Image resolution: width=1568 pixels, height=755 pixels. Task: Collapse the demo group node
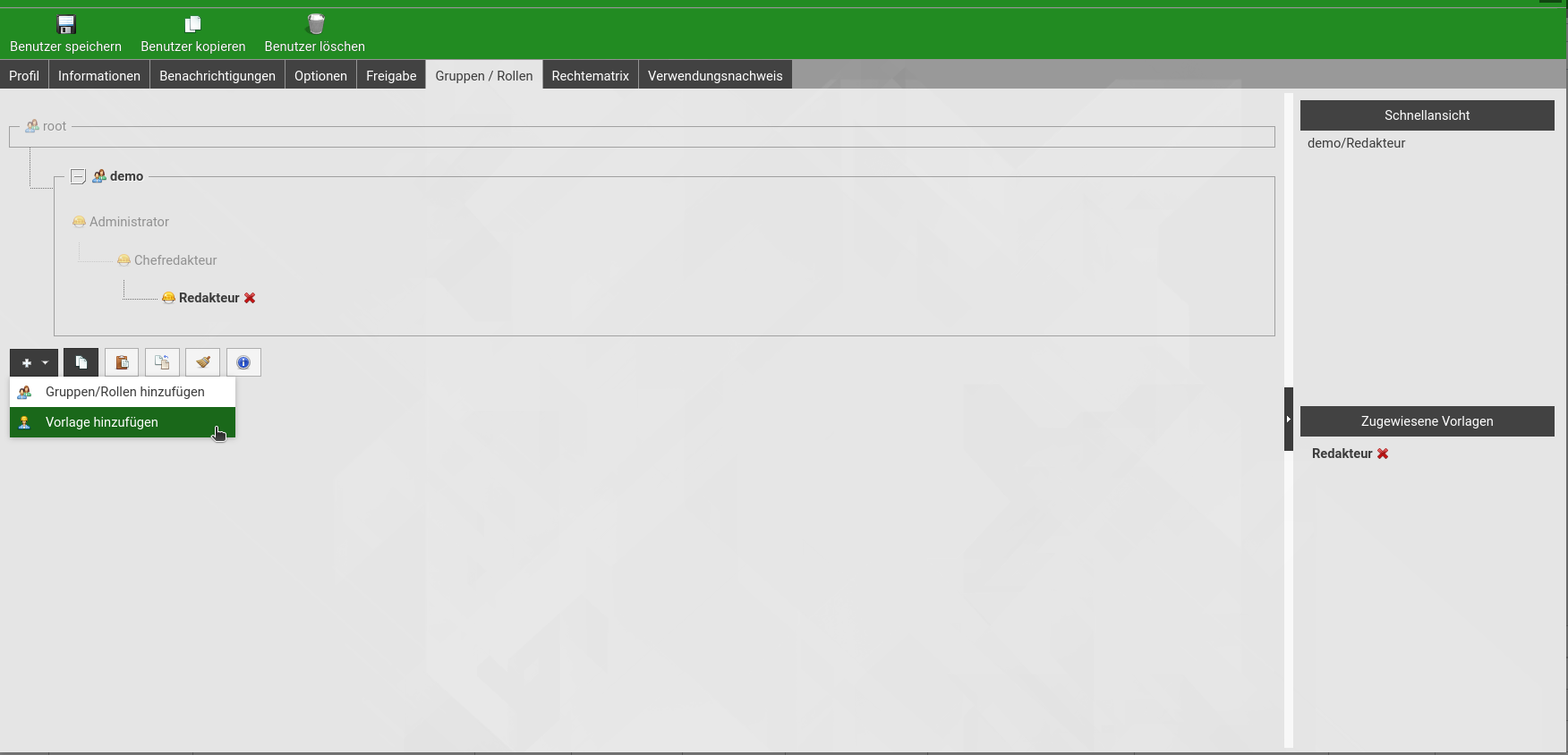[78, 176]
